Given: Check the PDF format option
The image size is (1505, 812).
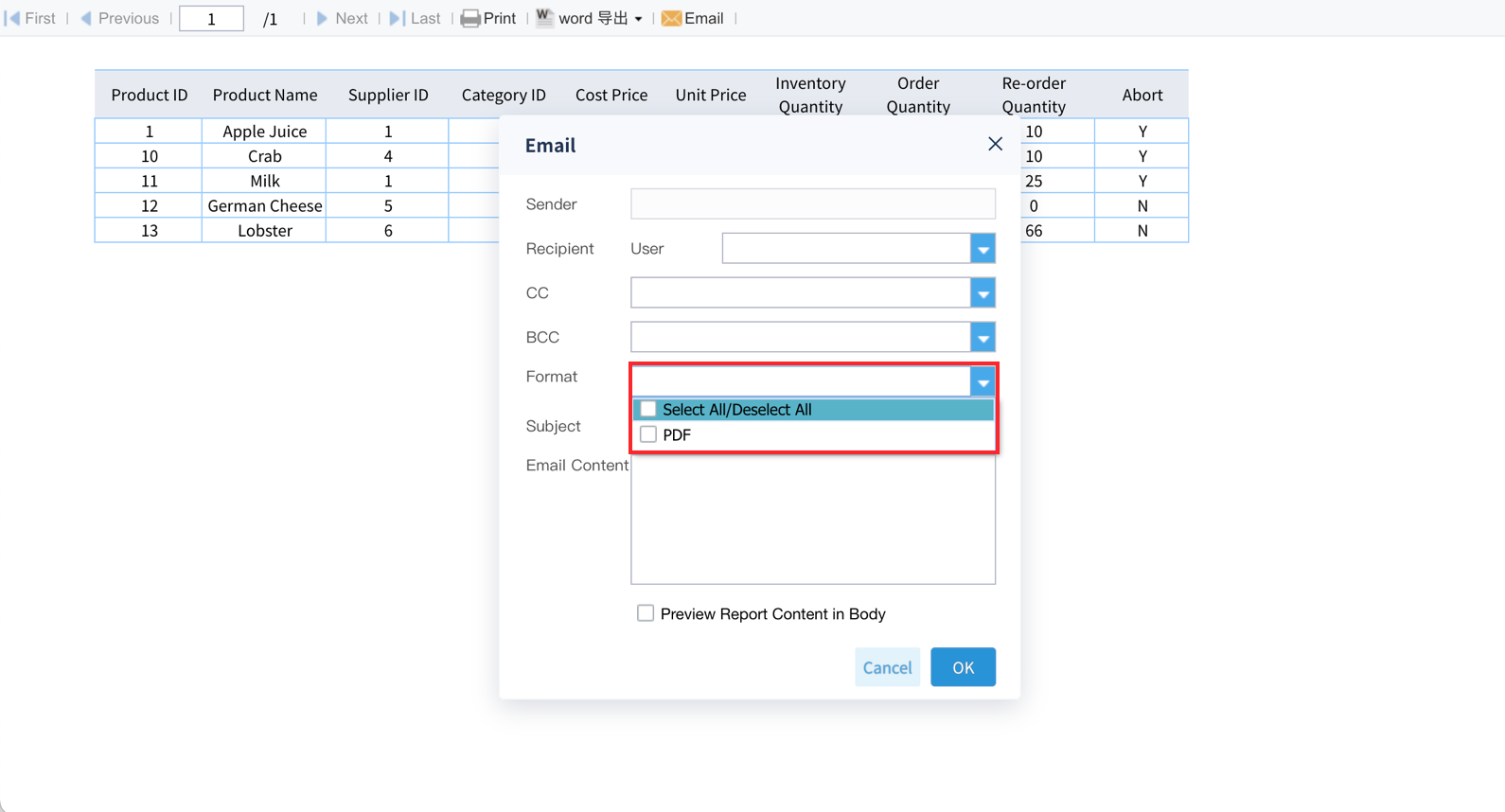Looking at the screenshot, I should coord(648,434).
